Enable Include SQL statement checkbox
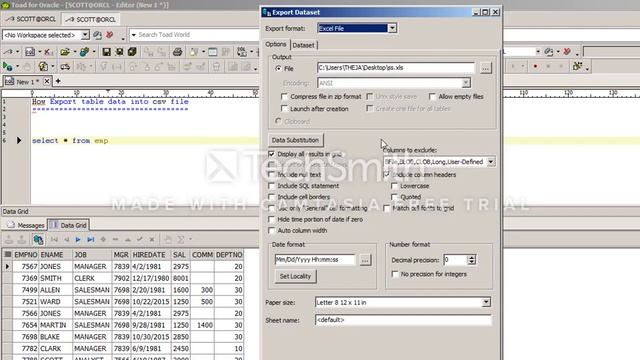This screenshot has width=640, height=360. pyautogui.click(x=271, y=186)
